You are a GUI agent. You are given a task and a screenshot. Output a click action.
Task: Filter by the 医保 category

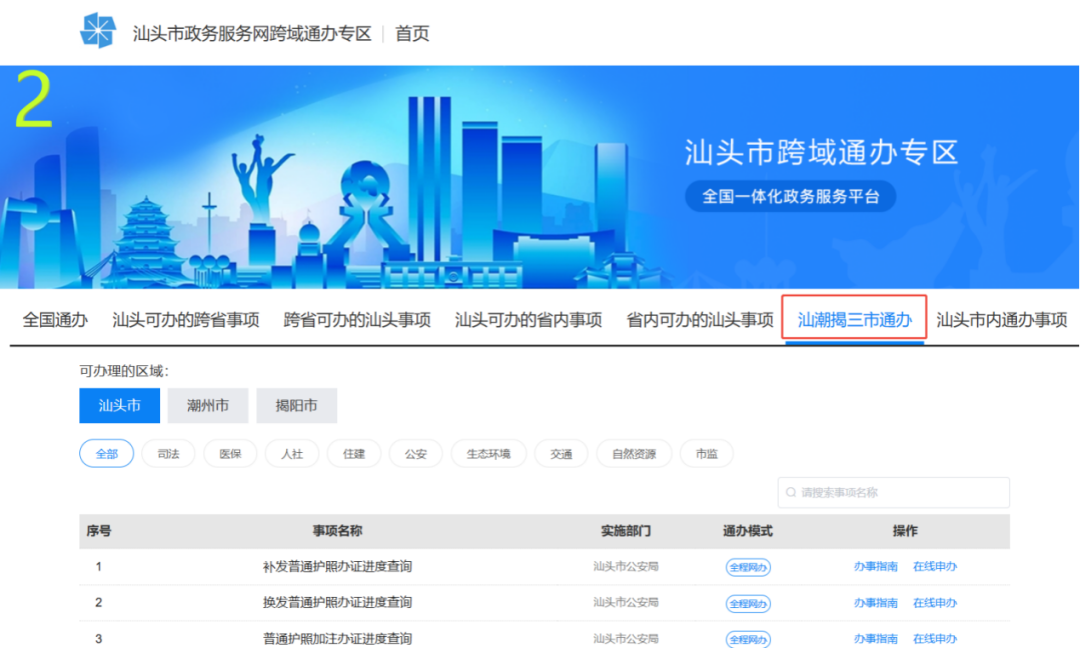pyautogui.click(x=231, y=454)
